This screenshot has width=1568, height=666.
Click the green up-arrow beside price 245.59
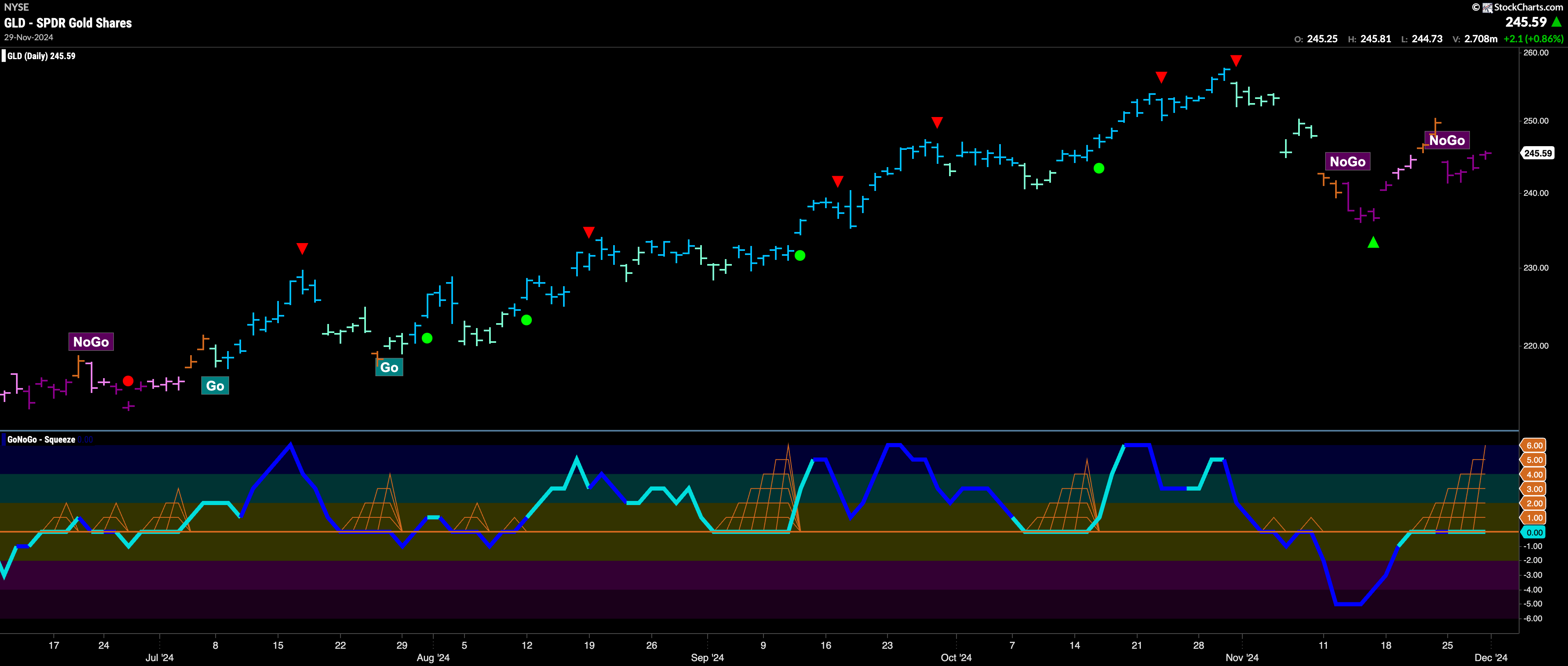[1557, 22]
